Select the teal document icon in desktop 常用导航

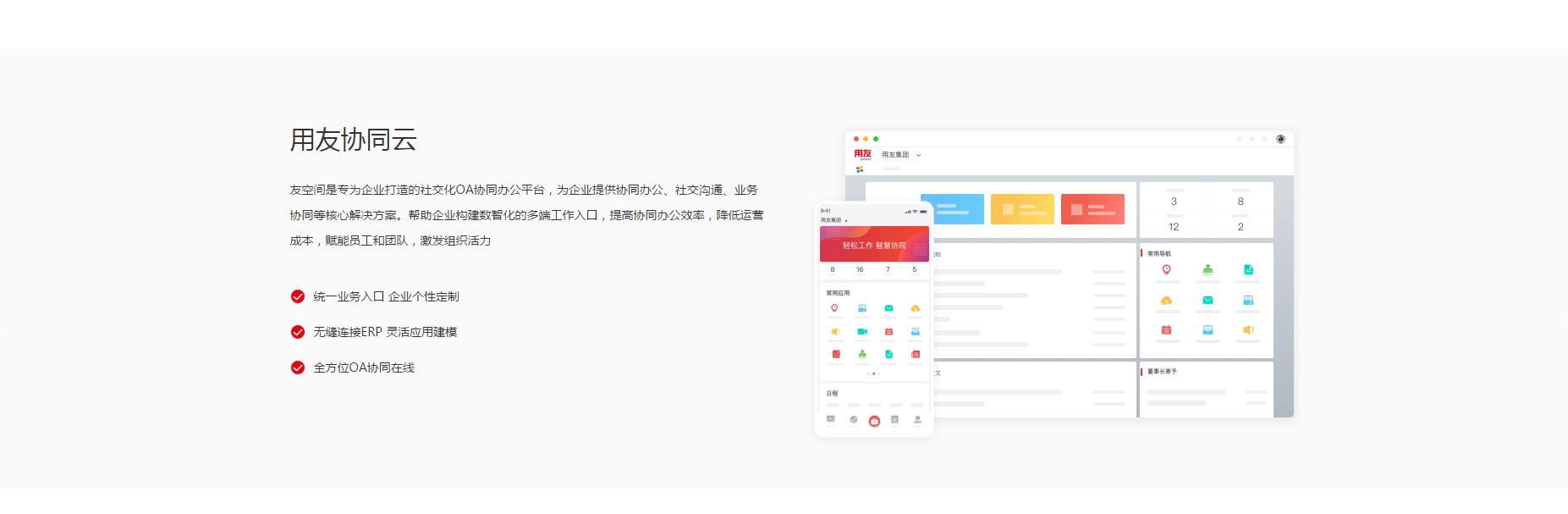coord(1248,269)
